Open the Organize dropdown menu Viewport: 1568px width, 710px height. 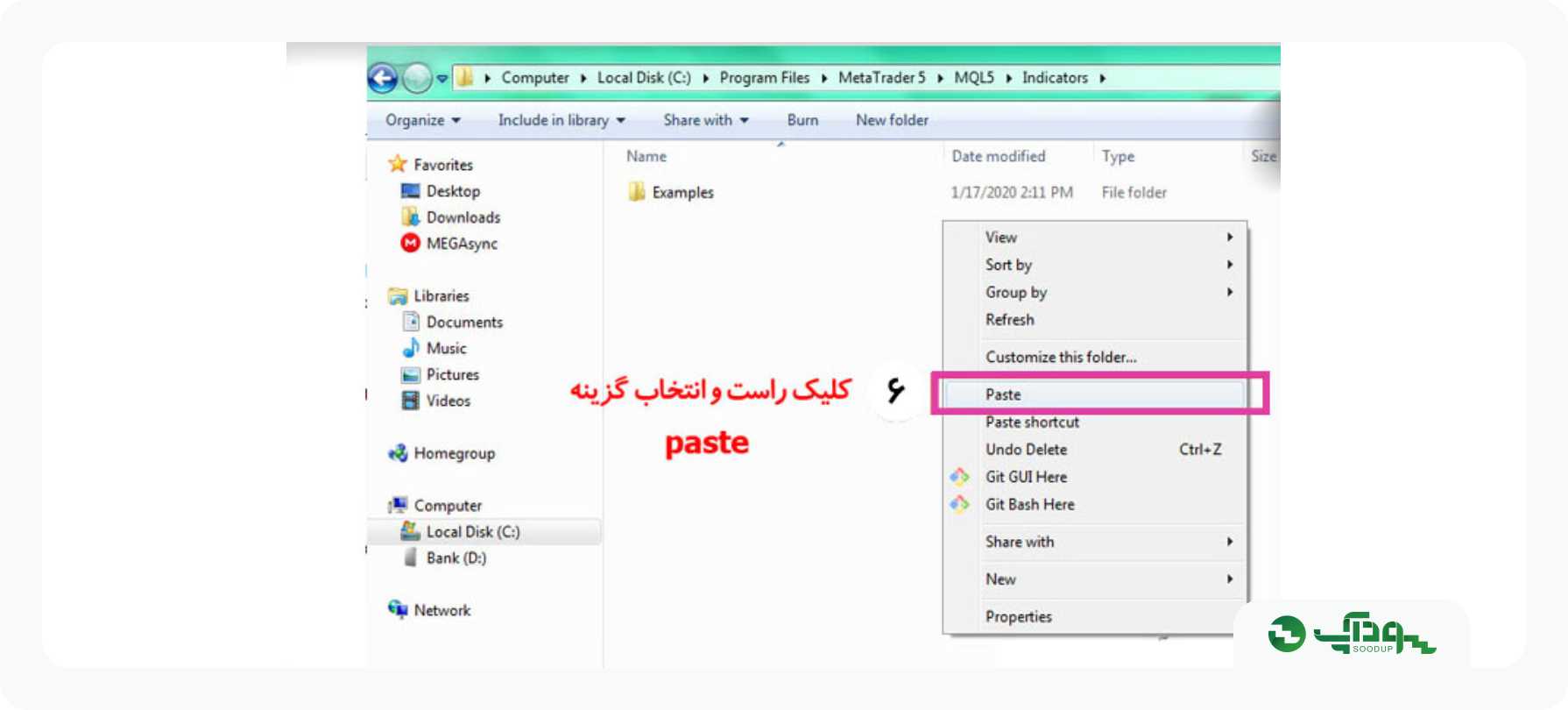pos(422,120)
